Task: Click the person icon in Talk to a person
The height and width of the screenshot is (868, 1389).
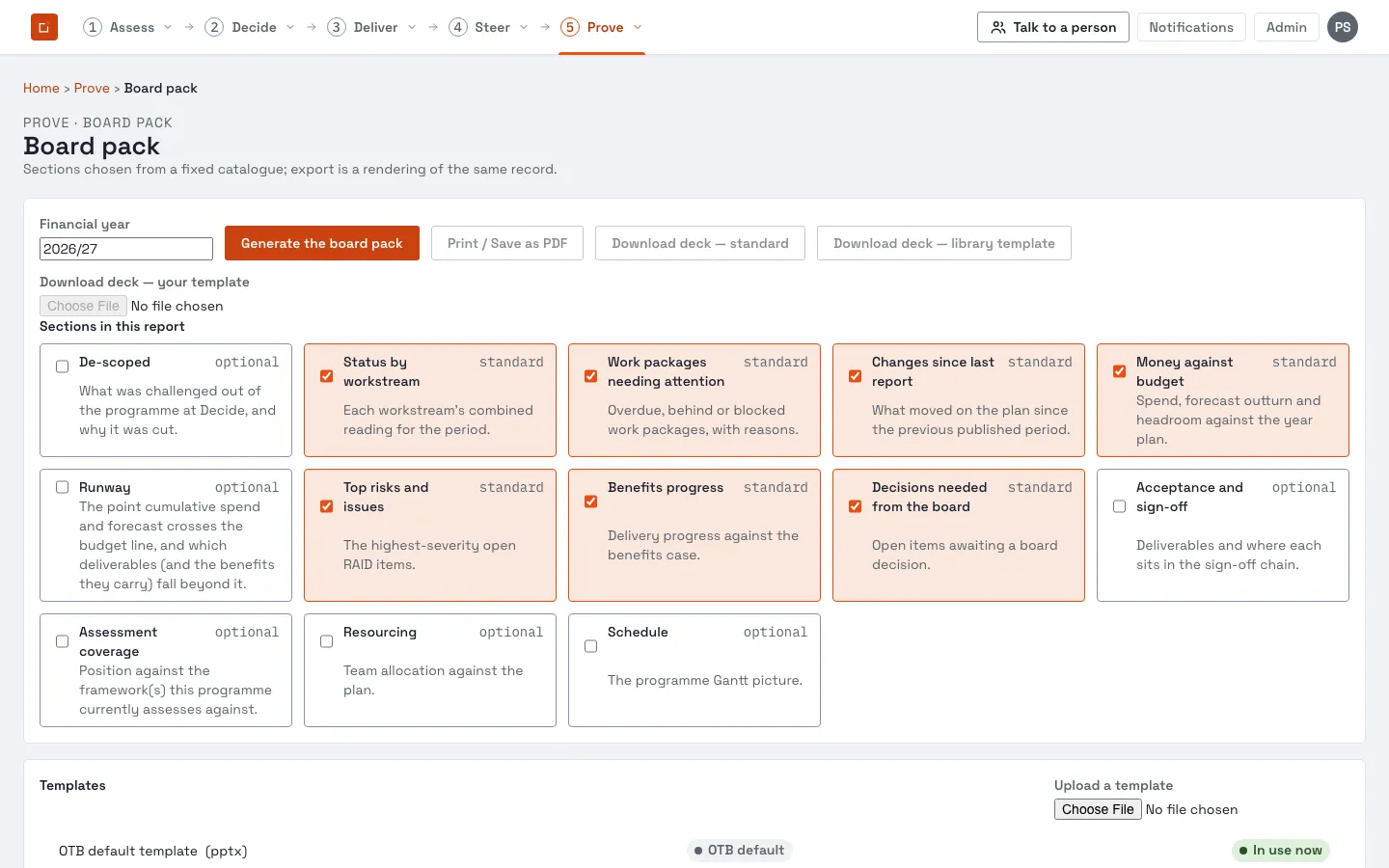Action: pyautogui.click(x=998, y=27)
